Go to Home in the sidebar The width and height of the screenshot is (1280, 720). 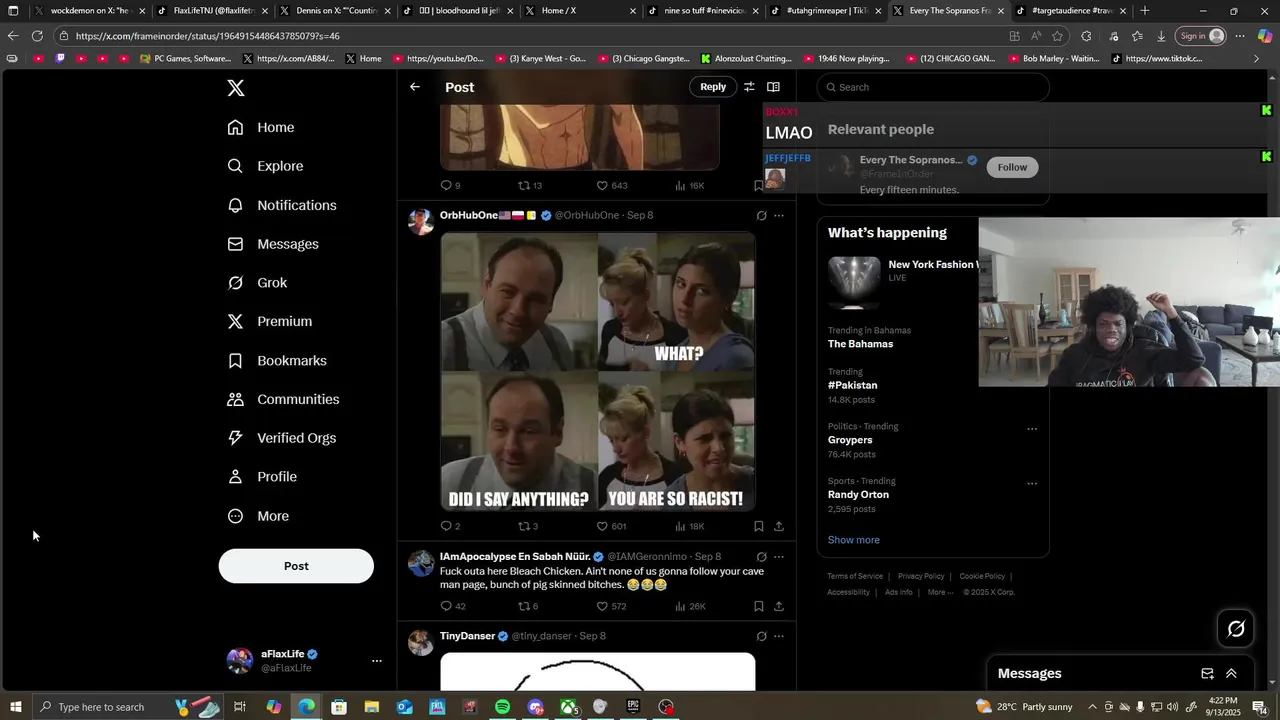pyautogui.click(x=261, y=127)
